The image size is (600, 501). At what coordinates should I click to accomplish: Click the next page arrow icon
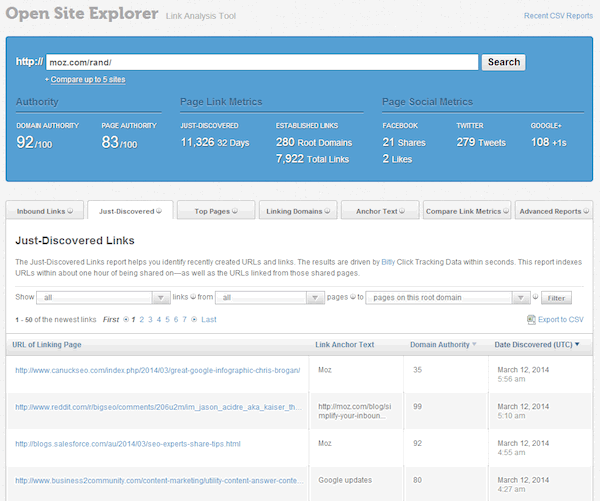click(x=194, y=319)
